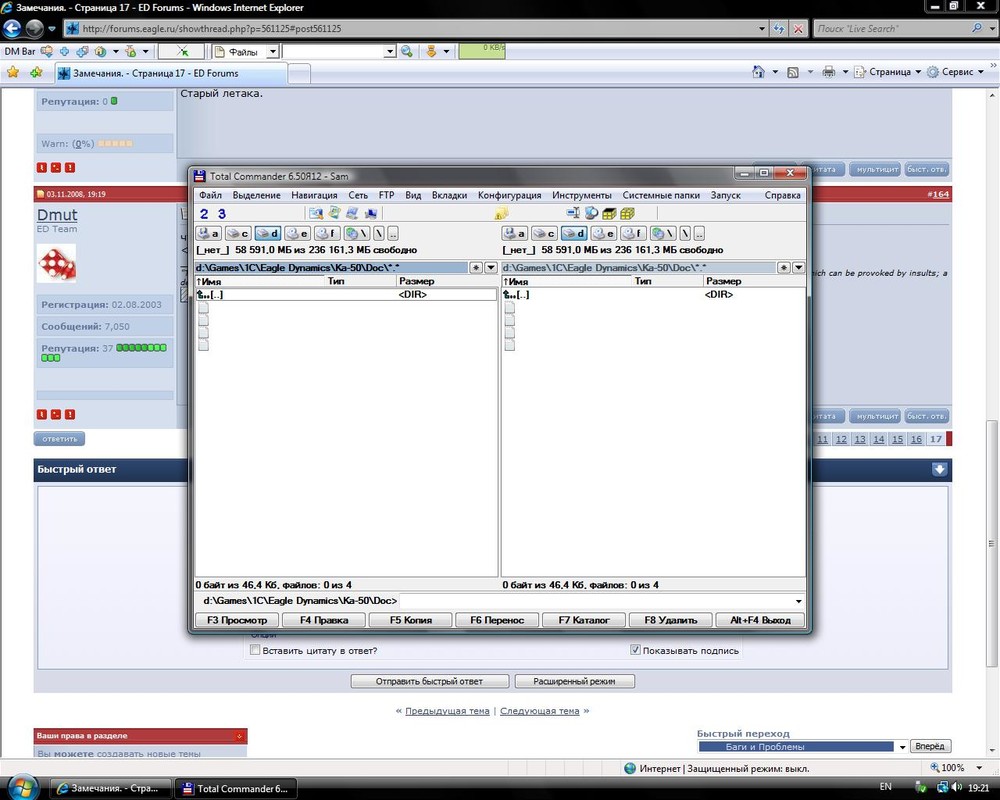The width and height of the screenshot is (1000, 800).
Task: Go to parent directory button in the right panel
Action: pyautogui.click(x=699, y=233)
